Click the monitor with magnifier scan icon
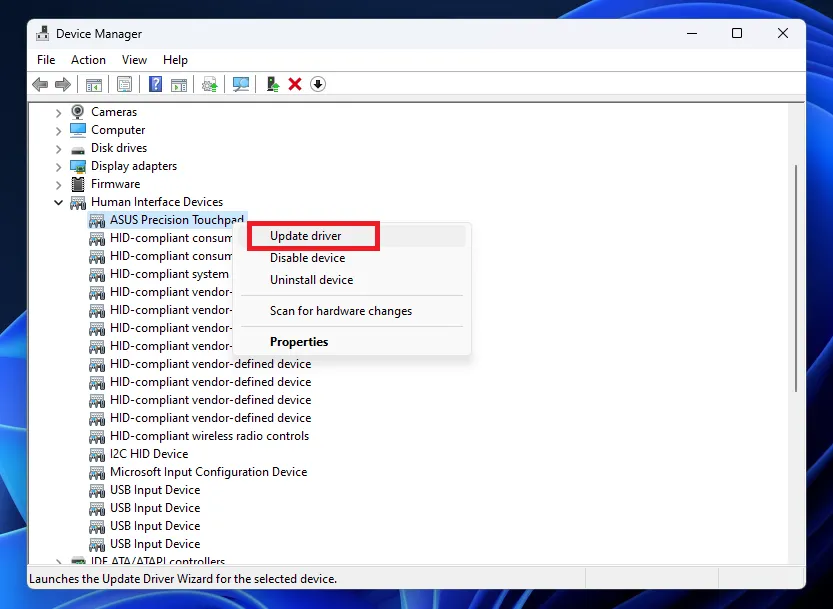 coord(241,84)
